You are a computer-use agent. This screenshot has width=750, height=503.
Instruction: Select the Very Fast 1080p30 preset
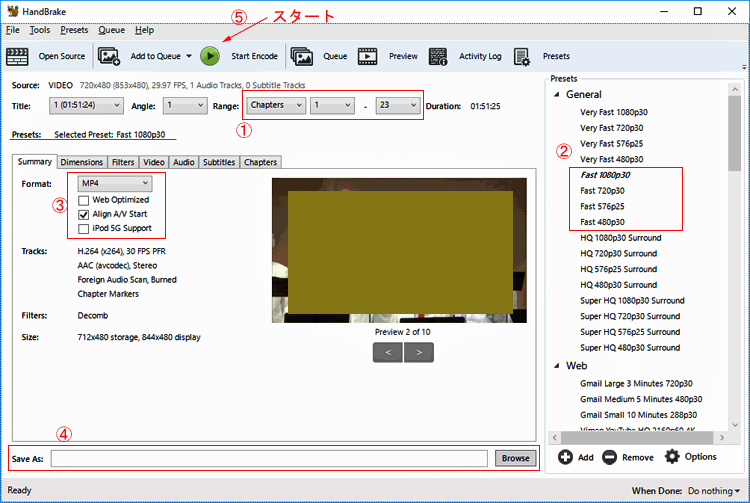click(x=614, y=112)
